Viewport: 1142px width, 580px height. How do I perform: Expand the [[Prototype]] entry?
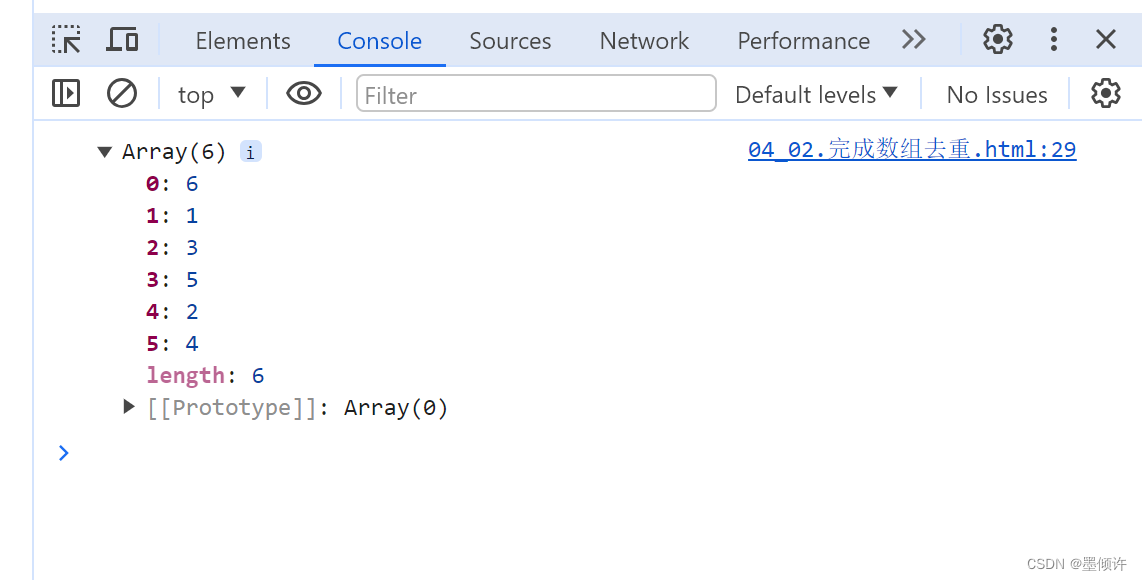point(128,406)
